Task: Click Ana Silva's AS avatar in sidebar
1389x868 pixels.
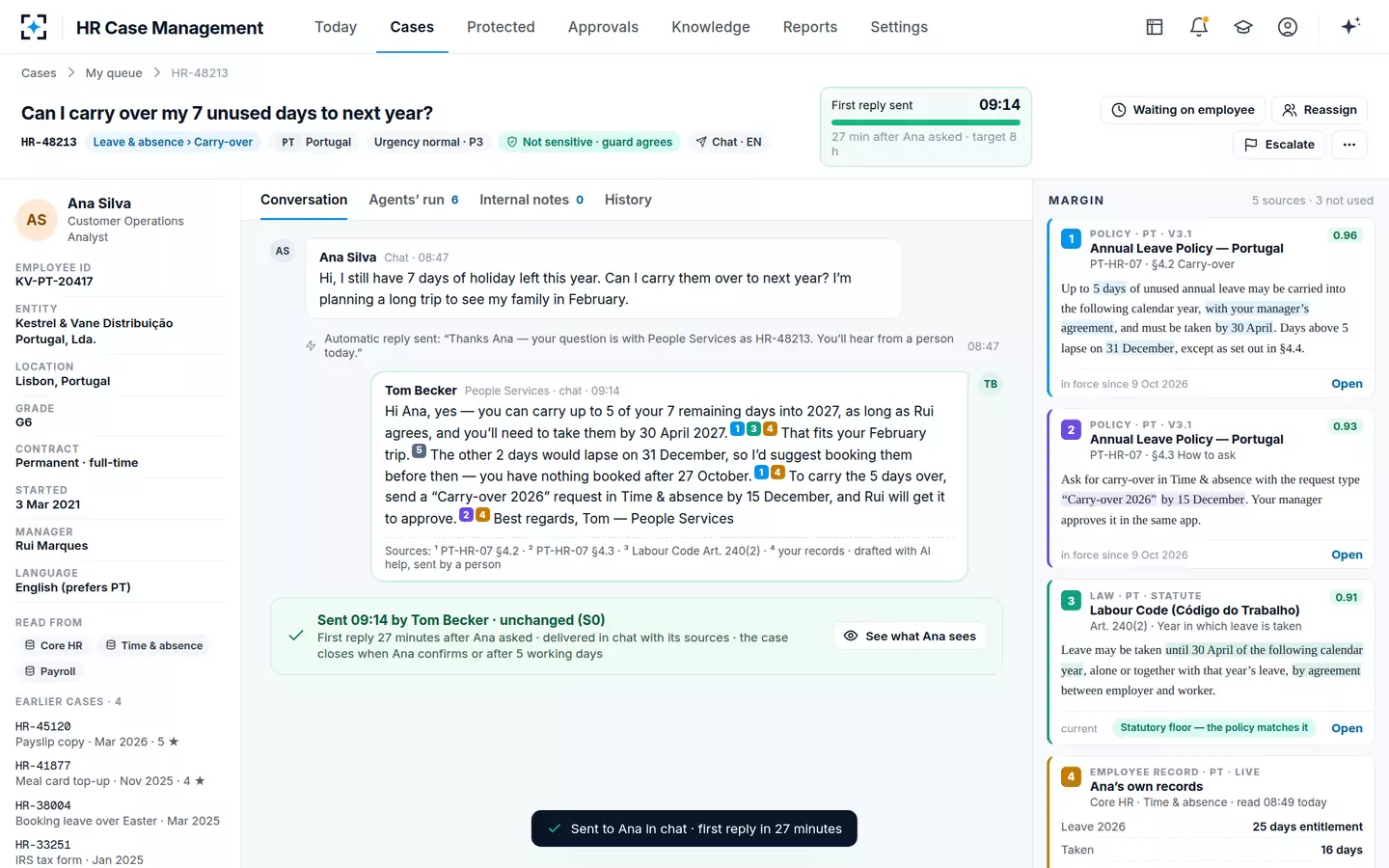Action: tap(37, 220)
